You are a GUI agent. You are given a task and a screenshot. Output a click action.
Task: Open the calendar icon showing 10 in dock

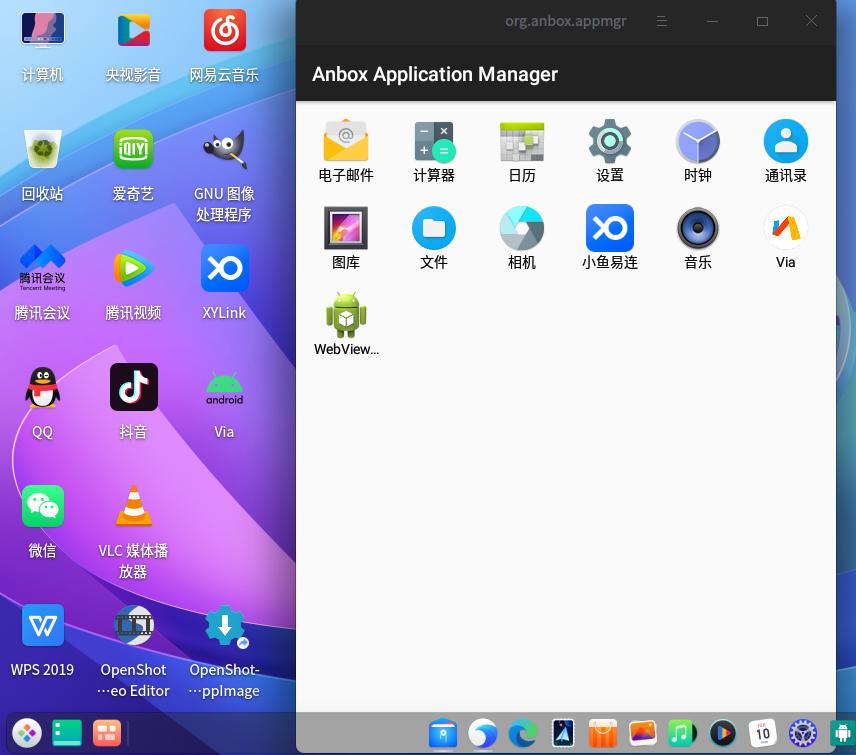click(x=763, y=733)
